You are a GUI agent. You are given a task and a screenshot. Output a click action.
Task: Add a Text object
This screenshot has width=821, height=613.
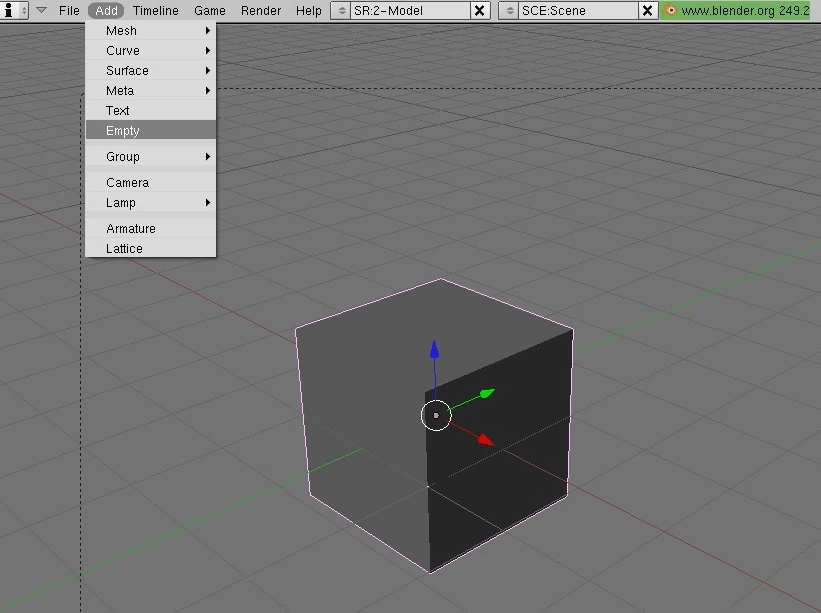[x=151, y=110]
